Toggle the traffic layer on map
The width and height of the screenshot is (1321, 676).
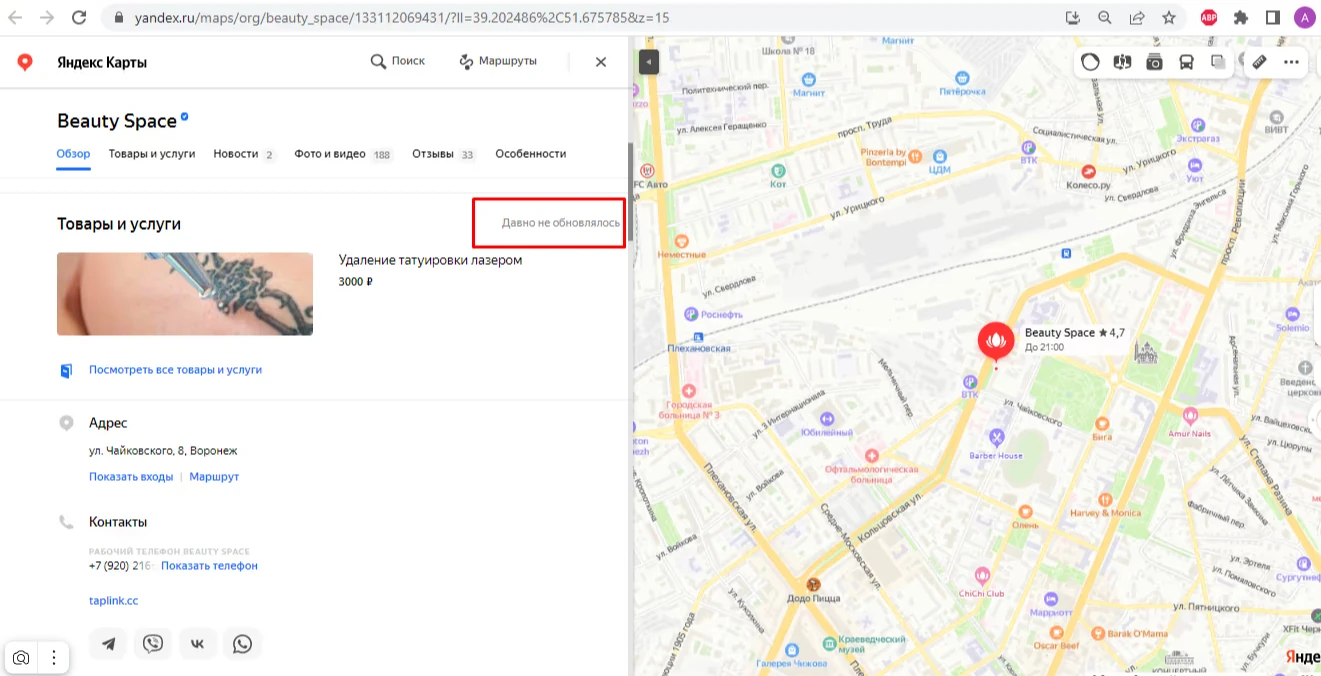click(1090, 62)
